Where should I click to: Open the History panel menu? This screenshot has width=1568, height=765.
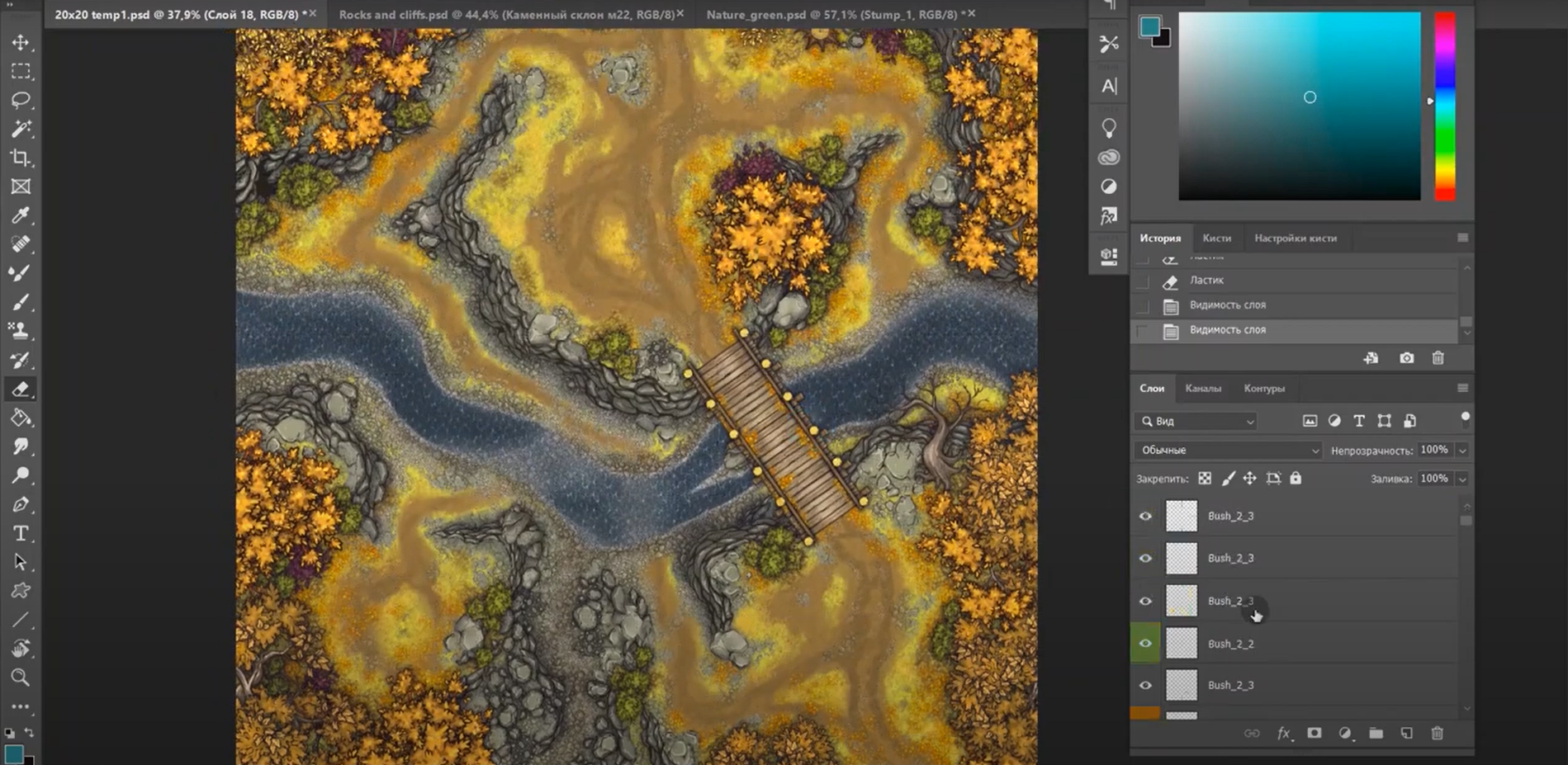click(x=1462, y=238)
